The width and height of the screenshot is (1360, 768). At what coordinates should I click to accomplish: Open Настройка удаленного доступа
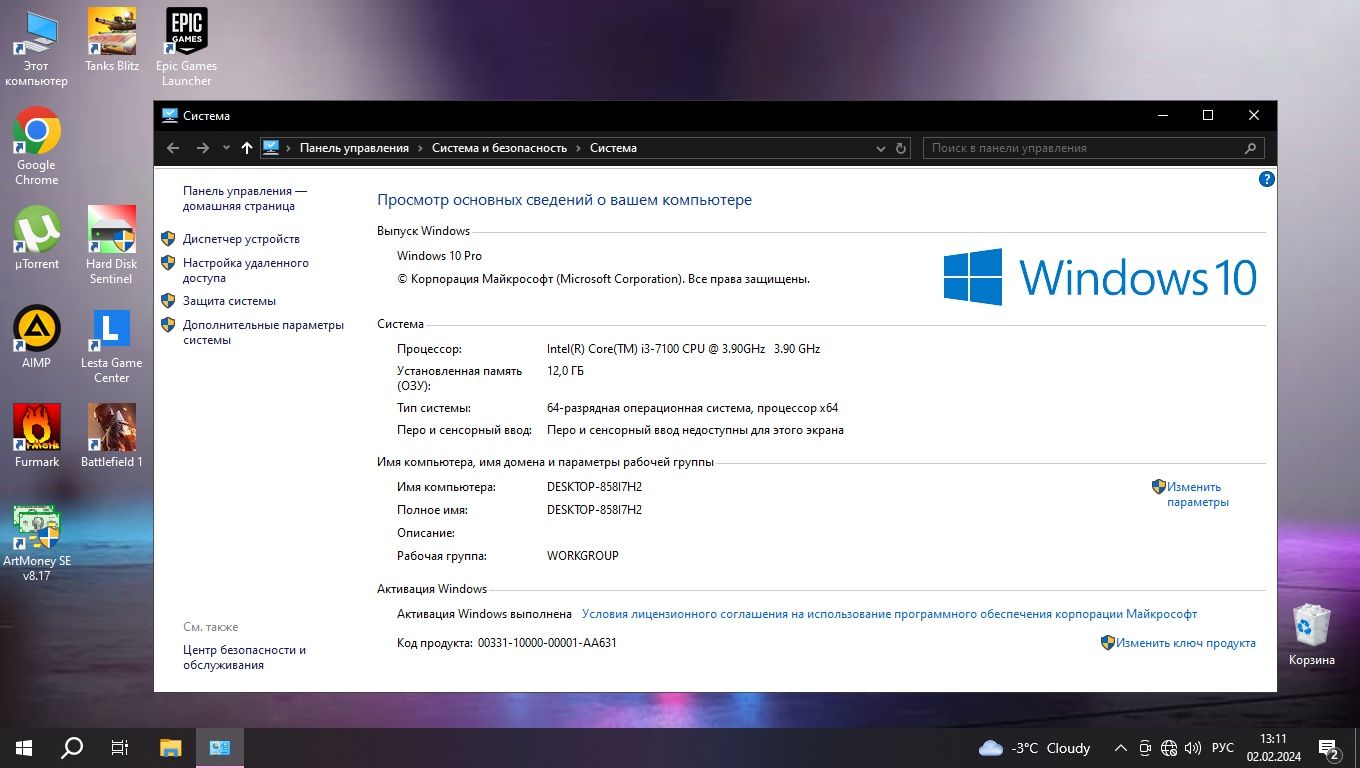246,270
